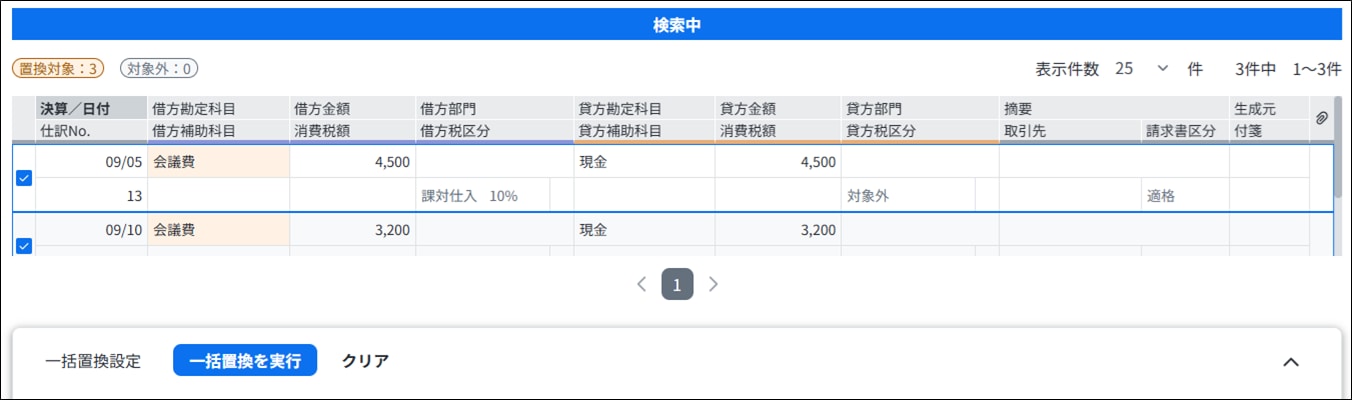Viewport: 1352px width, 400px height.
Task: Open the 表示件数 25 dropdown
Action: click(x=1142, y=69)
